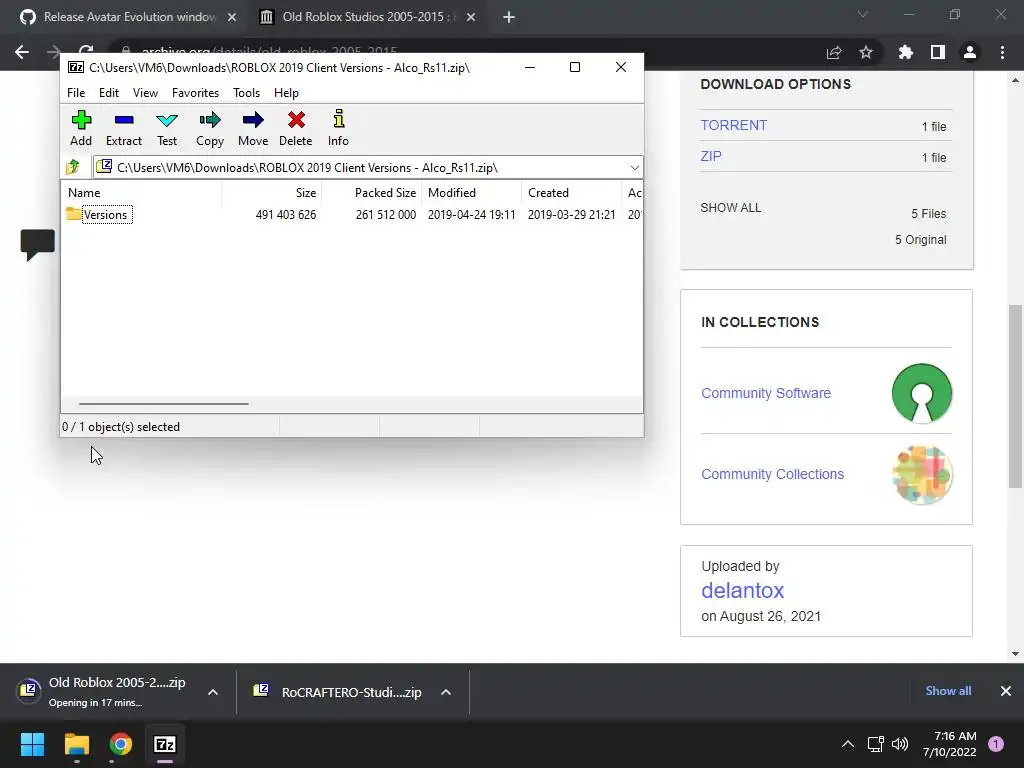Image resolution: width=1024 pixels, height=768 pixels.
Task: Close the downloads bar
Action: [x=1006, y=691]
